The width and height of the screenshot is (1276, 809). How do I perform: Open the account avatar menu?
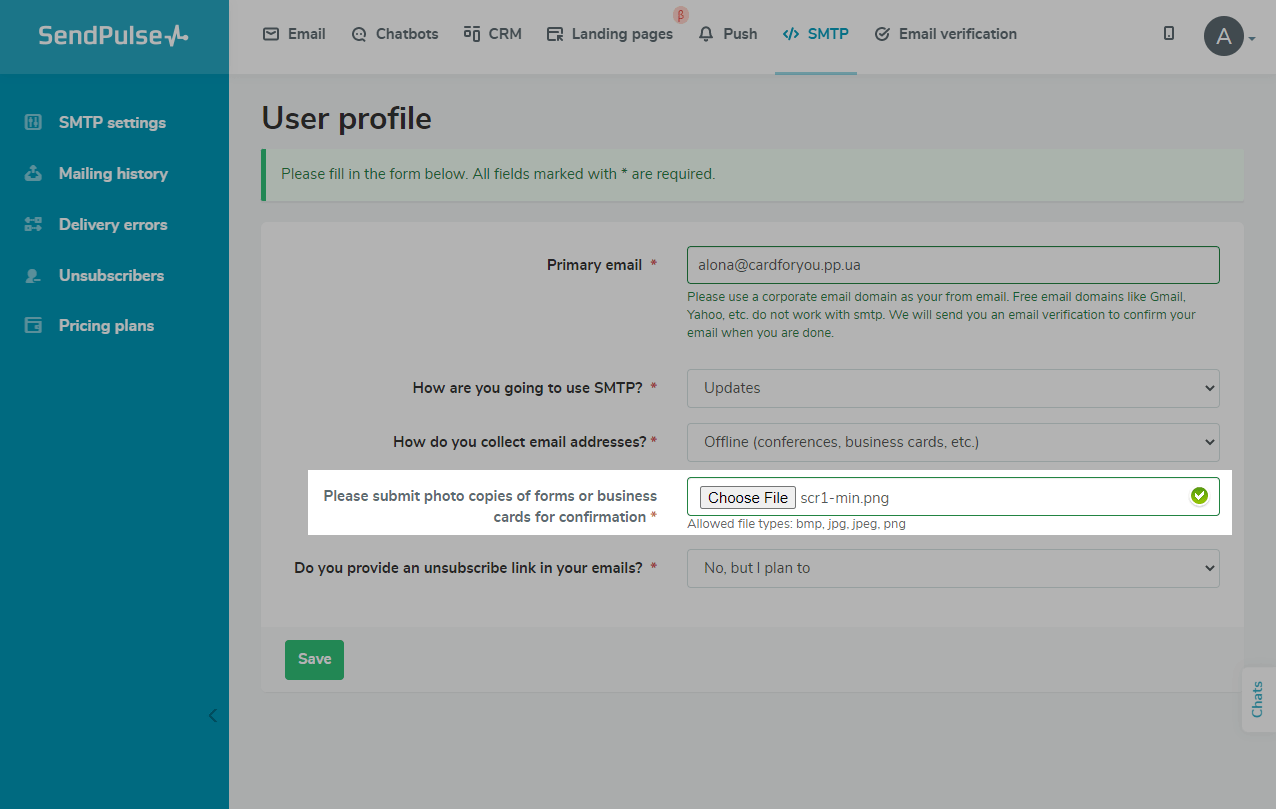[1225, 37]
